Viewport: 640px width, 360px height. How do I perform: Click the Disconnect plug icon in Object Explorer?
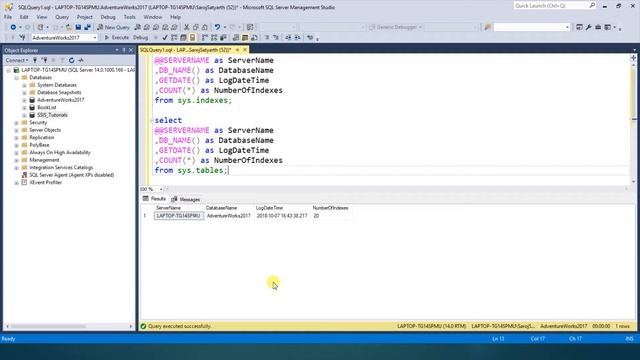click(44, 60)
